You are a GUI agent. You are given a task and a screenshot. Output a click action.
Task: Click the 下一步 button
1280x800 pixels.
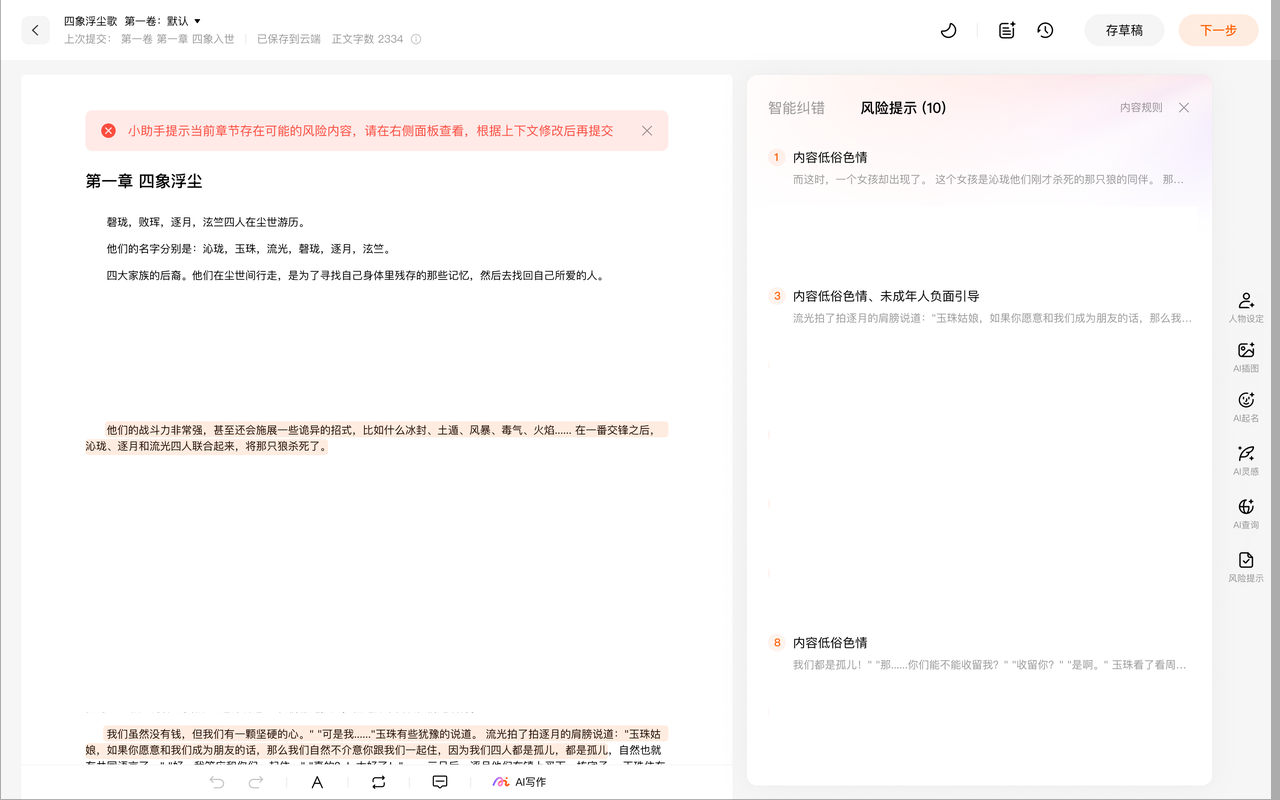point(1218,30)
